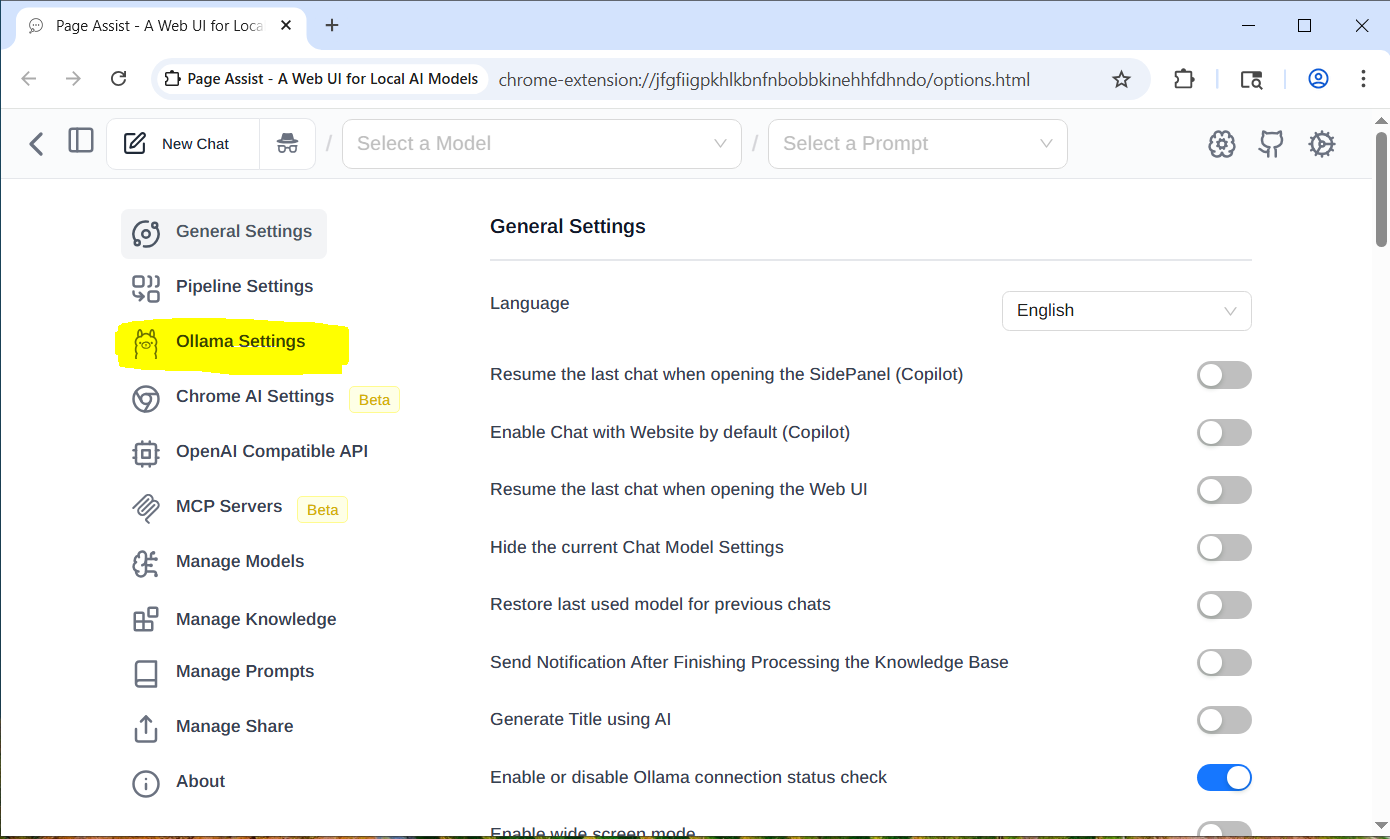Open Manage Models from the sidebar

coord(240,561)
